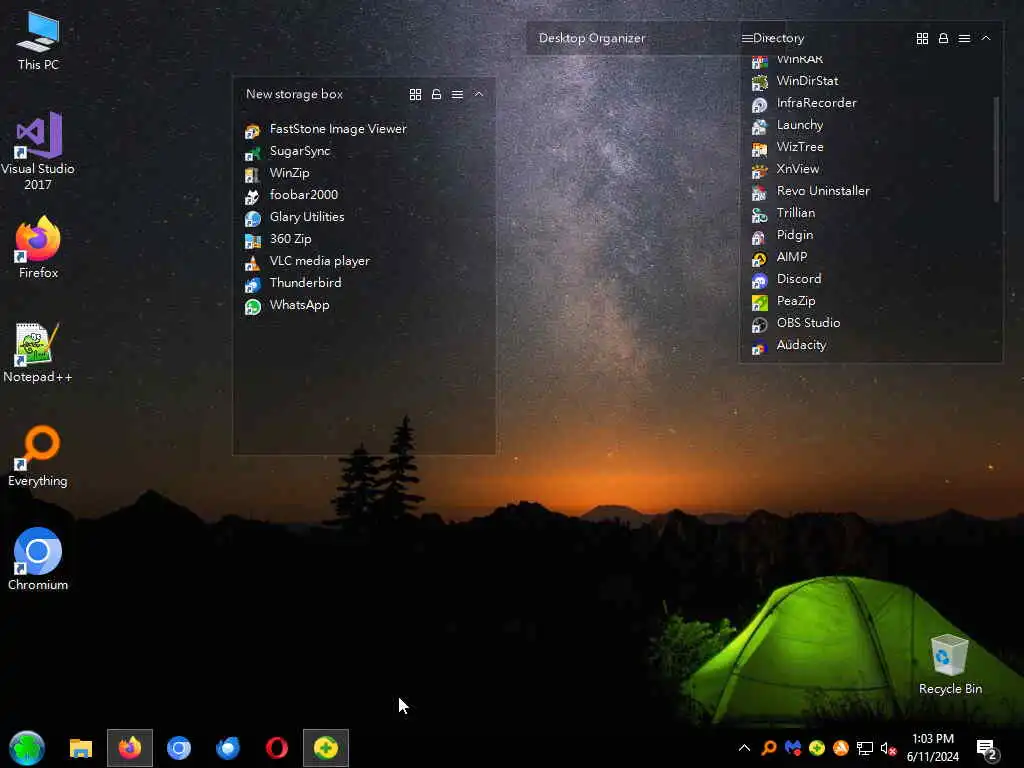Toggle the lock on New storage box
The height and width of the screenshot is (768, 1024).
(436, 95)
